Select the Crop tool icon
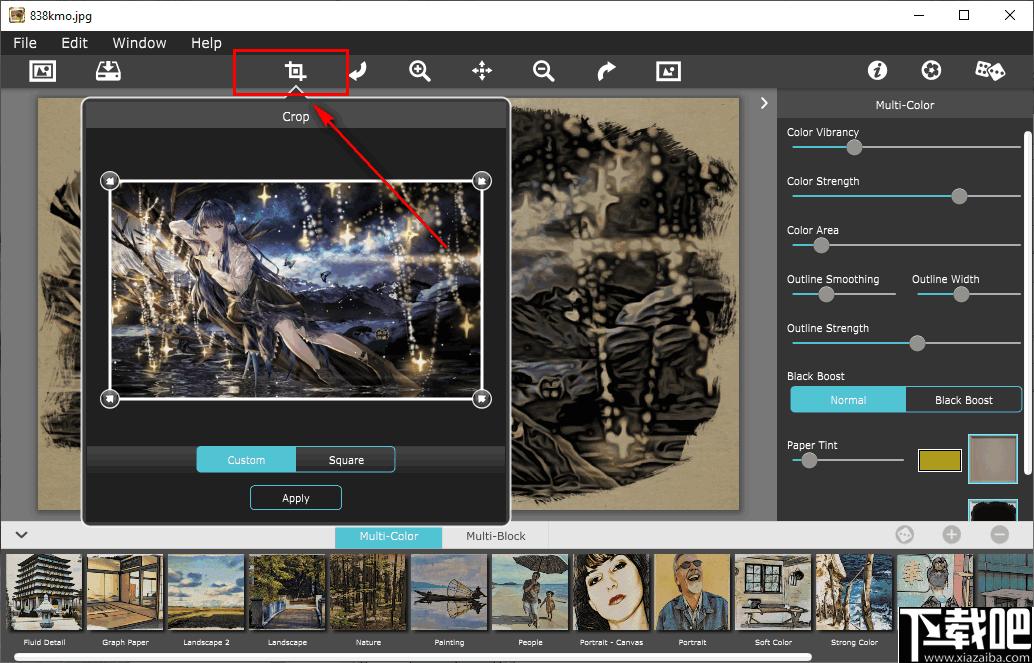The width and height of the screenshot is (1034, 663). click(295, 71)
